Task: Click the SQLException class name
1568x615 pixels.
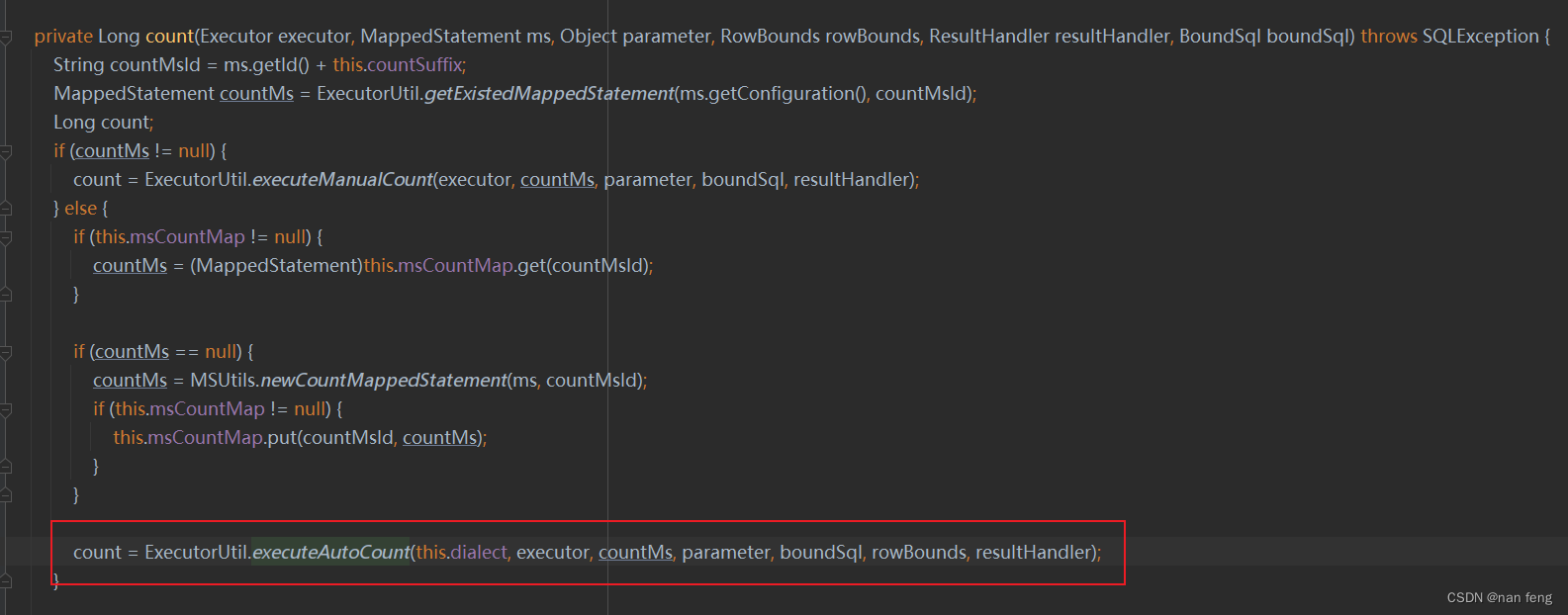Action: [1481, 36]
